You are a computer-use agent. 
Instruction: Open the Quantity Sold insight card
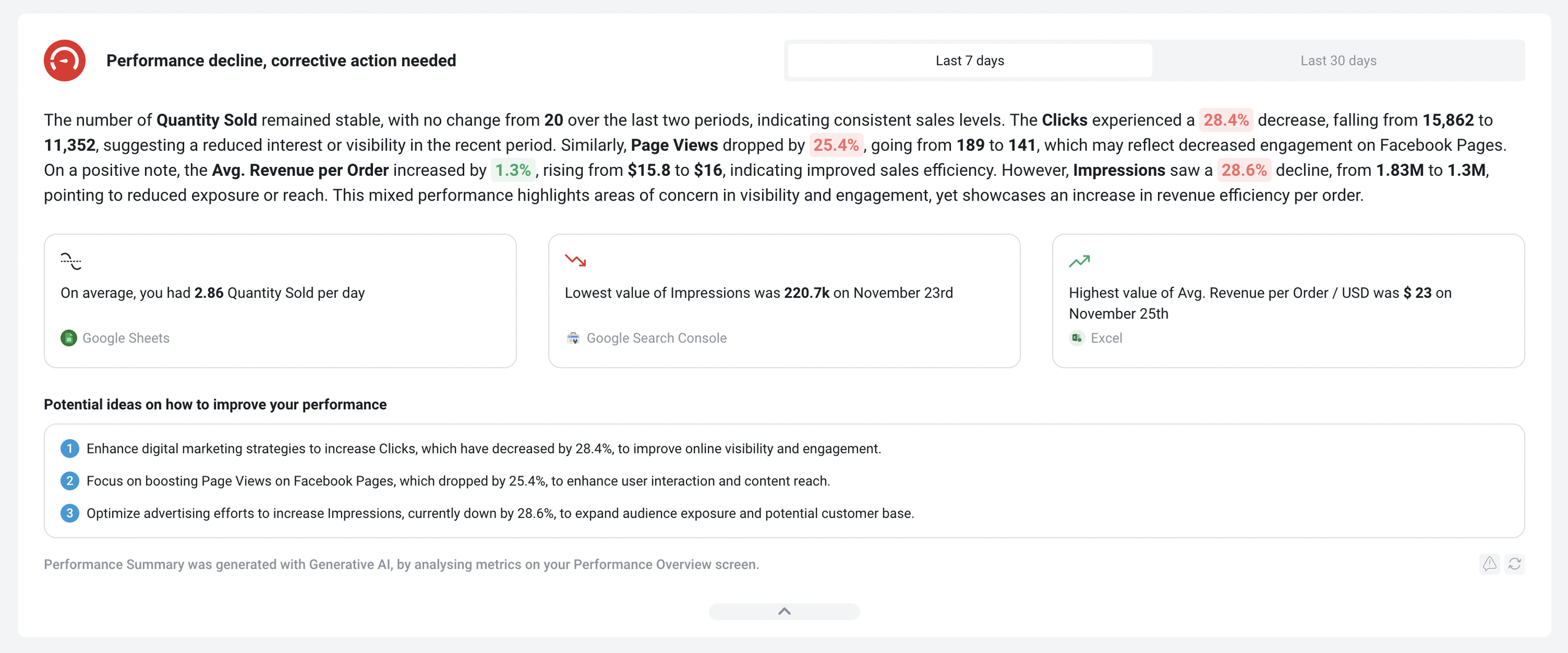coord(280,301)
